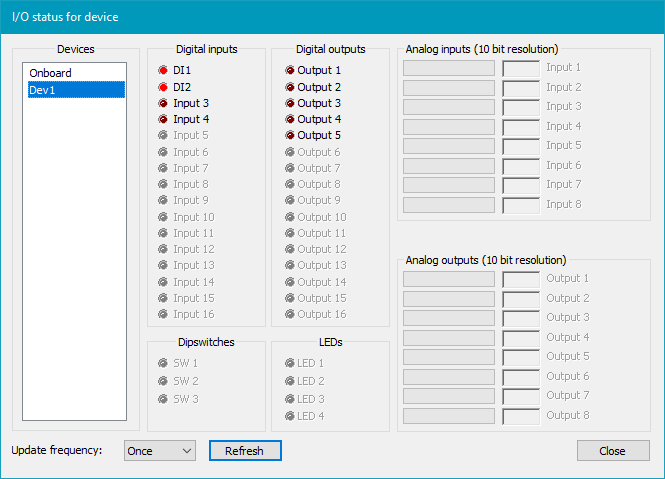The height and width of the screenshot is (479, 665).
Task: Click the Input 14 digital LED indicator
Action: pyautogui.click(x=163, y=282)
